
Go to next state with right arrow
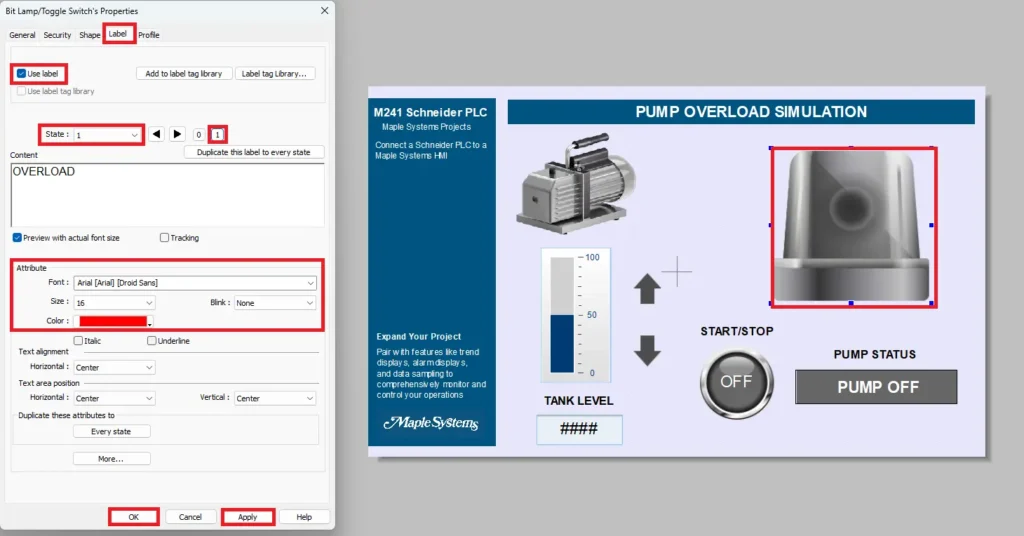(x=177, y=134)
